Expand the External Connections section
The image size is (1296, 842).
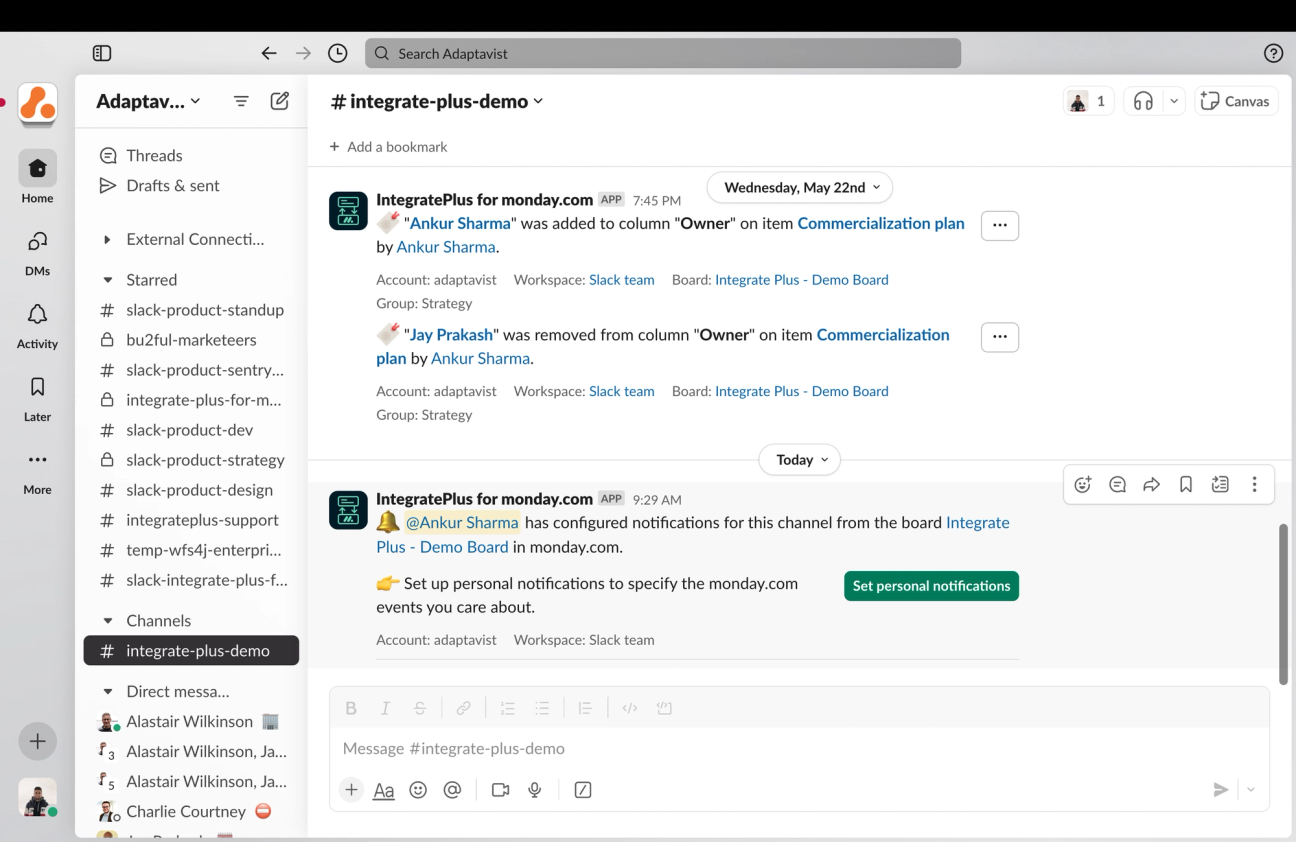(108, 240)
